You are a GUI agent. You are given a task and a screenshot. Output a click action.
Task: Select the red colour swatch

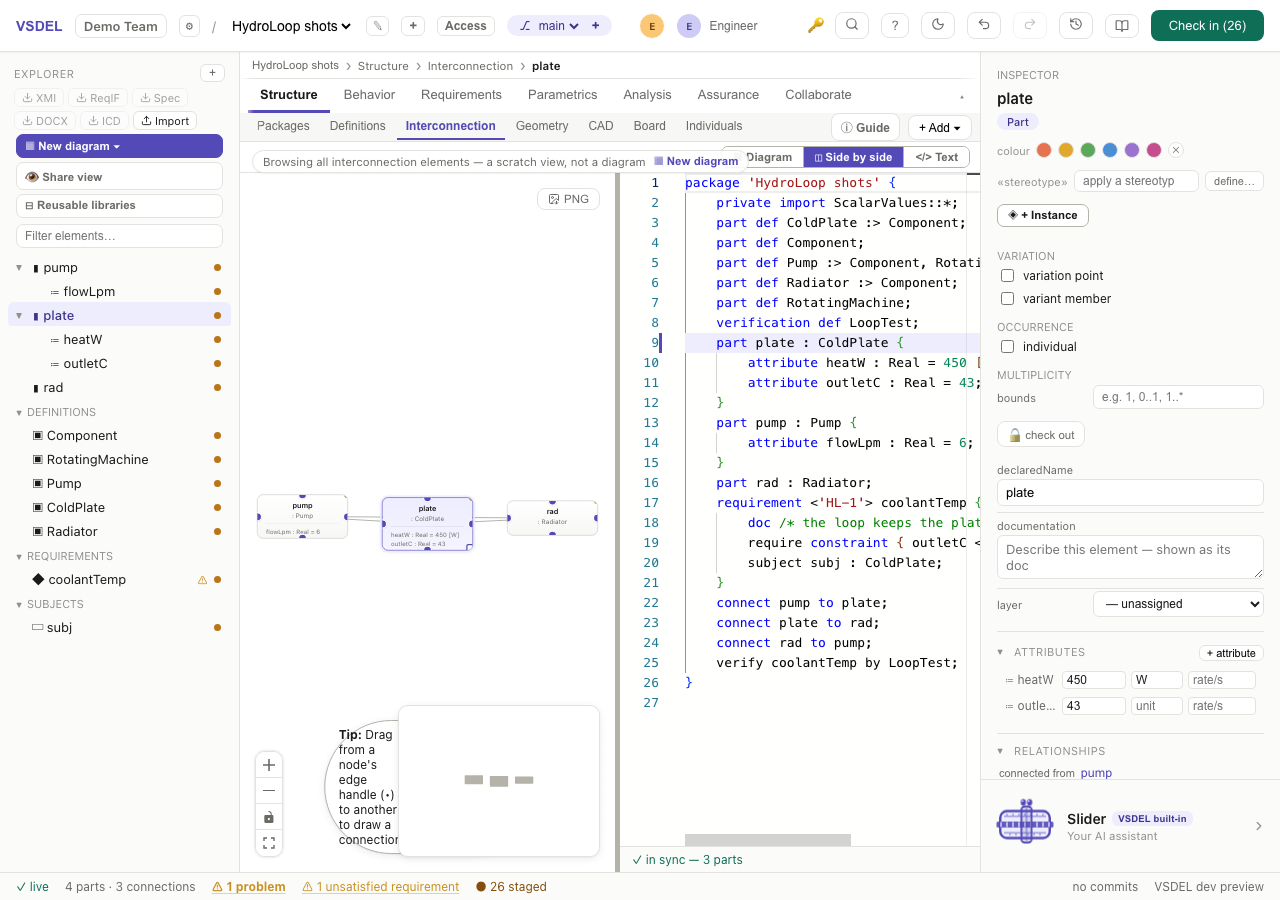1044,150
